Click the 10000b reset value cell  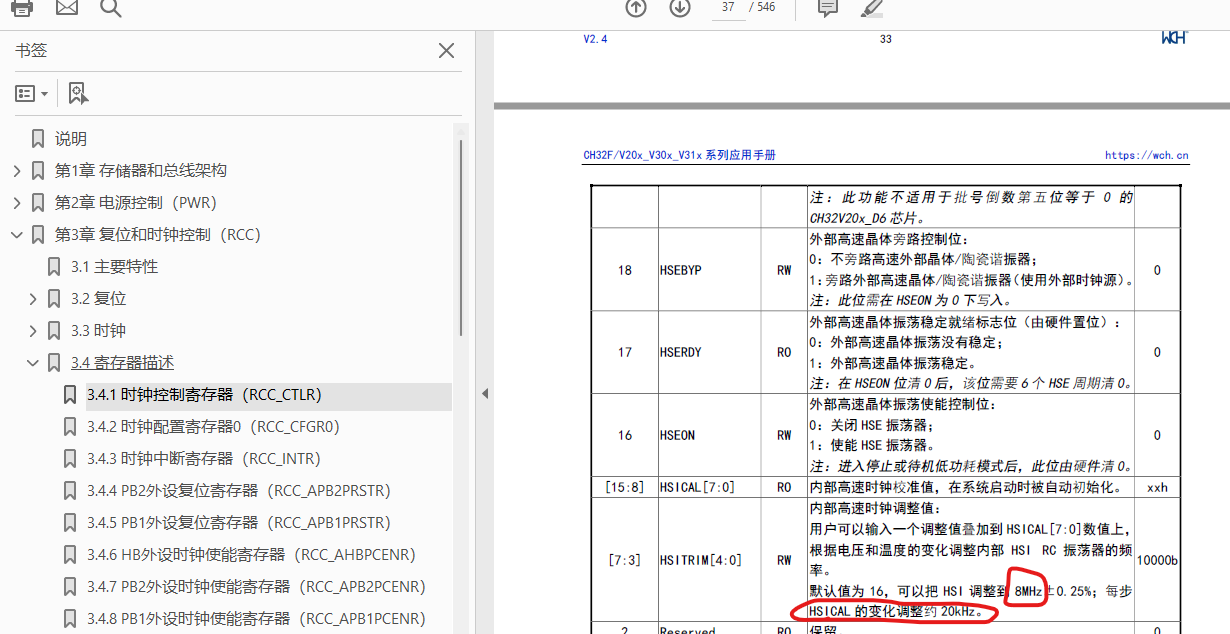point(1157,560)
